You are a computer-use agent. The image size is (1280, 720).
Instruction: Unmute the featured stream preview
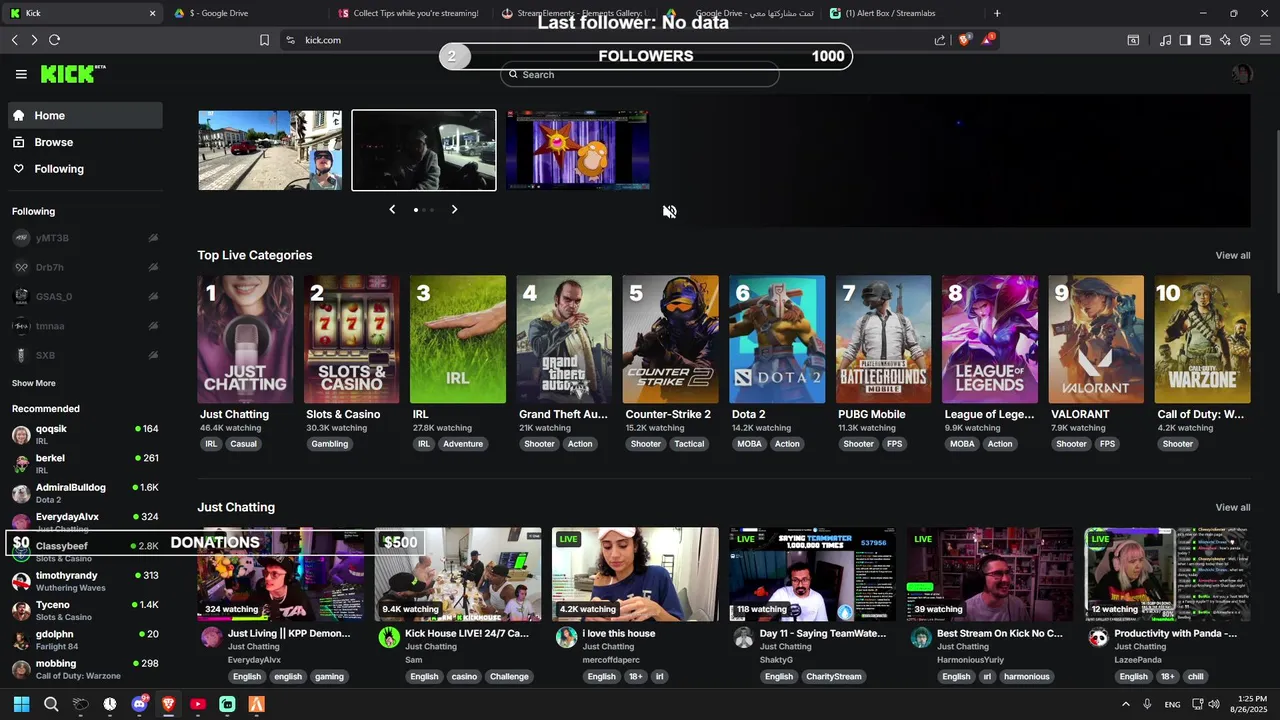click(x=670, y=211)
